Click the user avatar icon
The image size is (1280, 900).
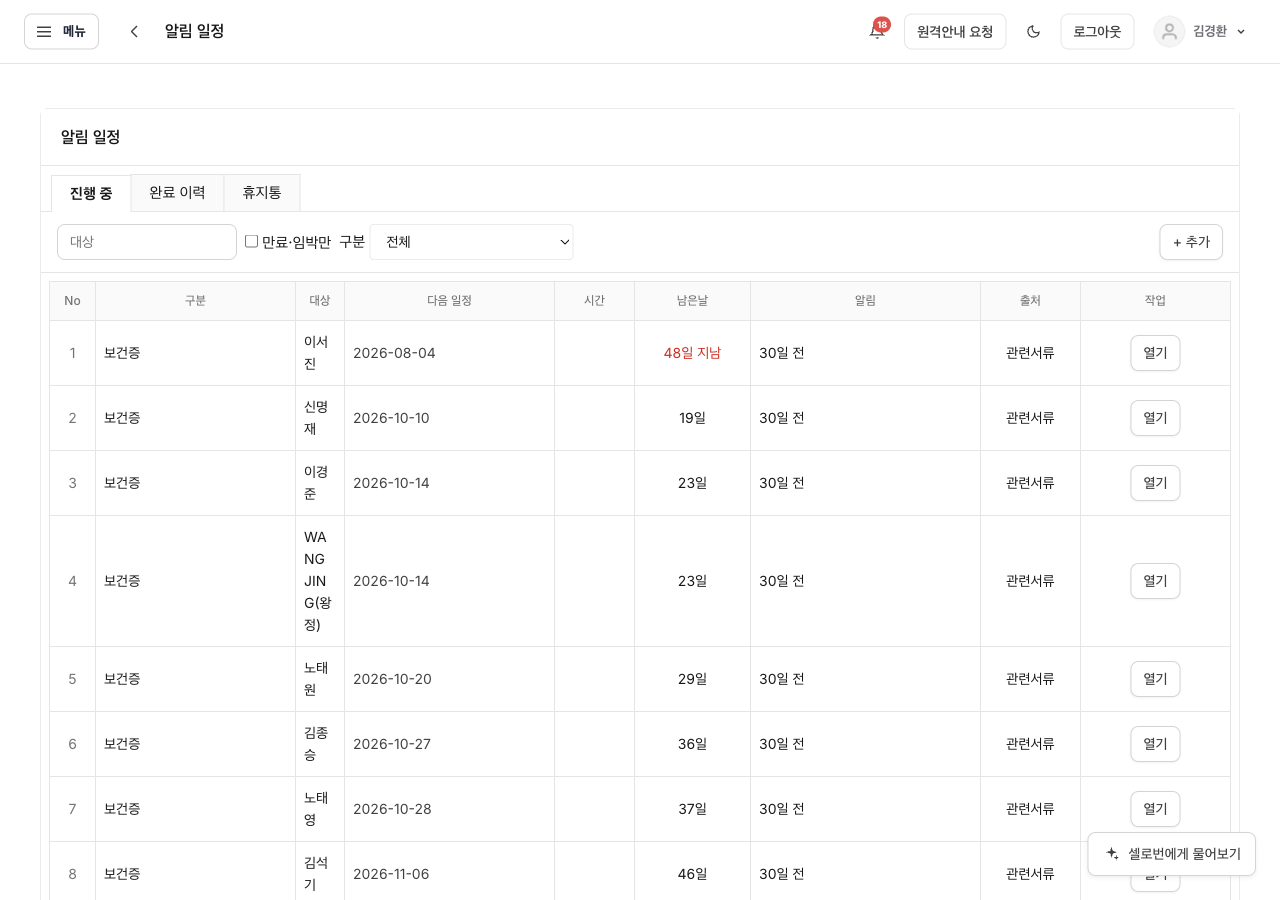tap(1169, 31)
